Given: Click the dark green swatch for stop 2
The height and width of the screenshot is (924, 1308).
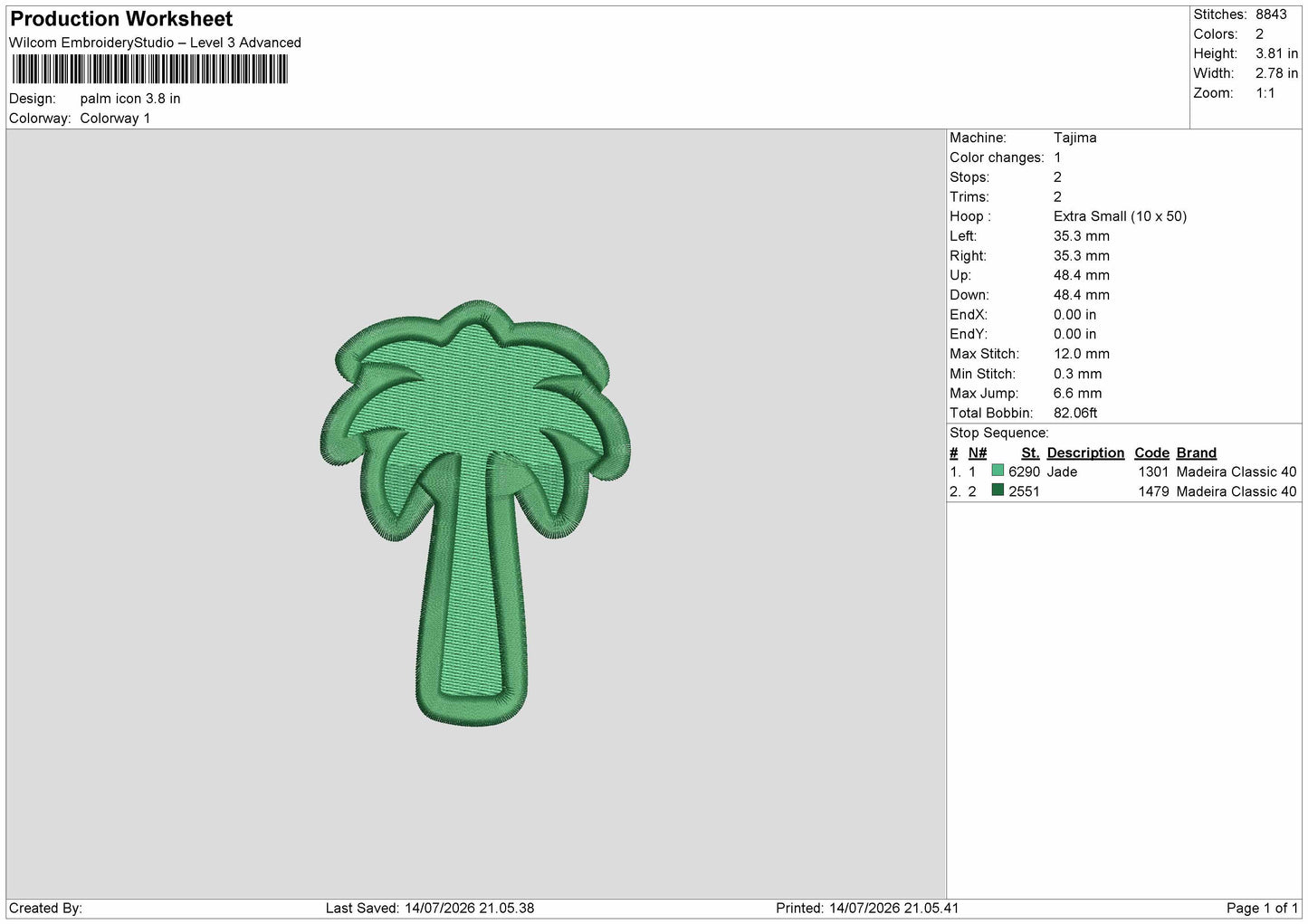Looking at the screenshot, I should (998, 491).
